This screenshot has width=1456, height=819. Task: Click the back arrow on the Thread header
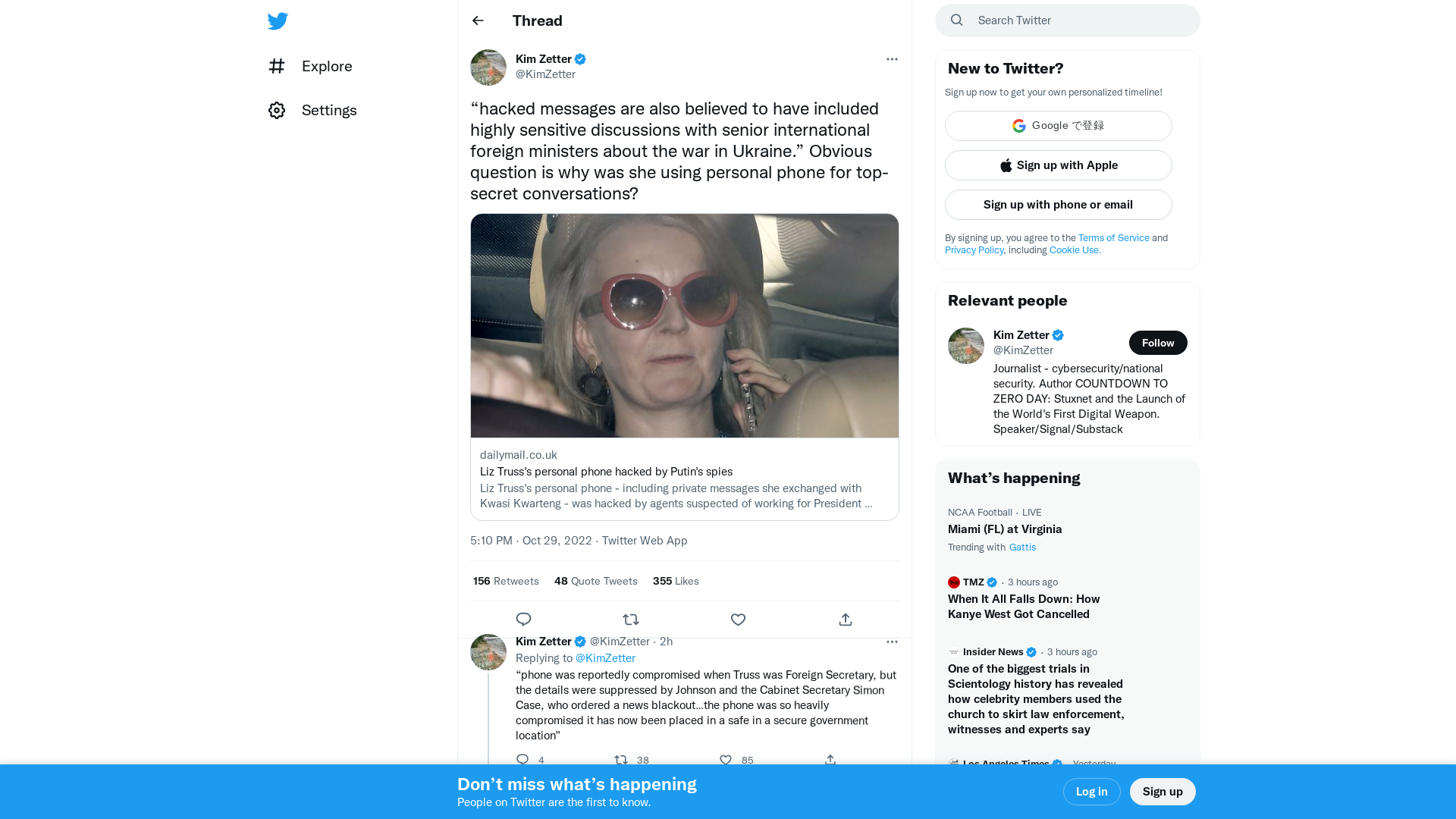(x=477, y=20)
